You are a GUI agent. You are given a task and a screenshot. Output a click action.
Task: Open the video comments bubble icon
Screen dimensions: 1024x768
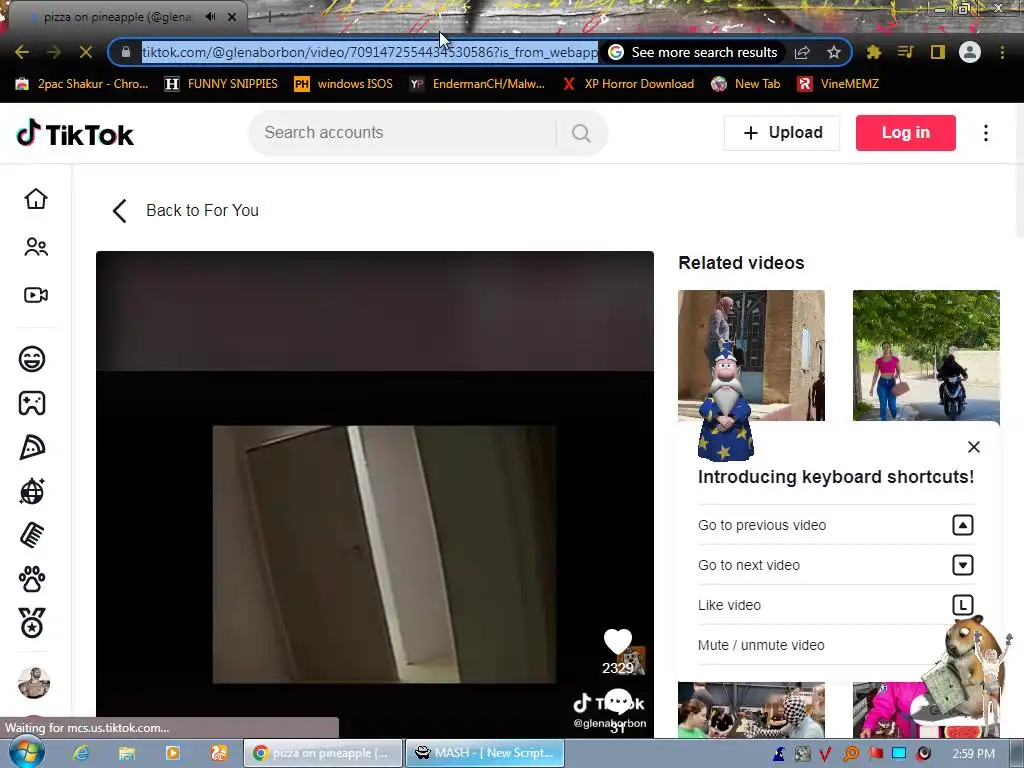pos(618,702)
